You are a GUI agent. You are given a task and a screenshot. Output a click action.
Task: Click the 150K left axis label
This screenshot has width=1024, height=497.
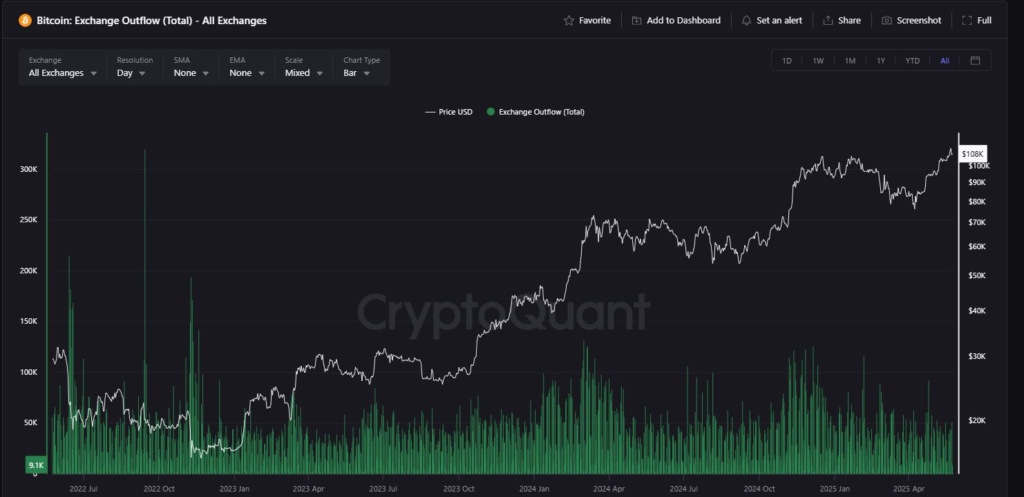(x=29, y=321)
